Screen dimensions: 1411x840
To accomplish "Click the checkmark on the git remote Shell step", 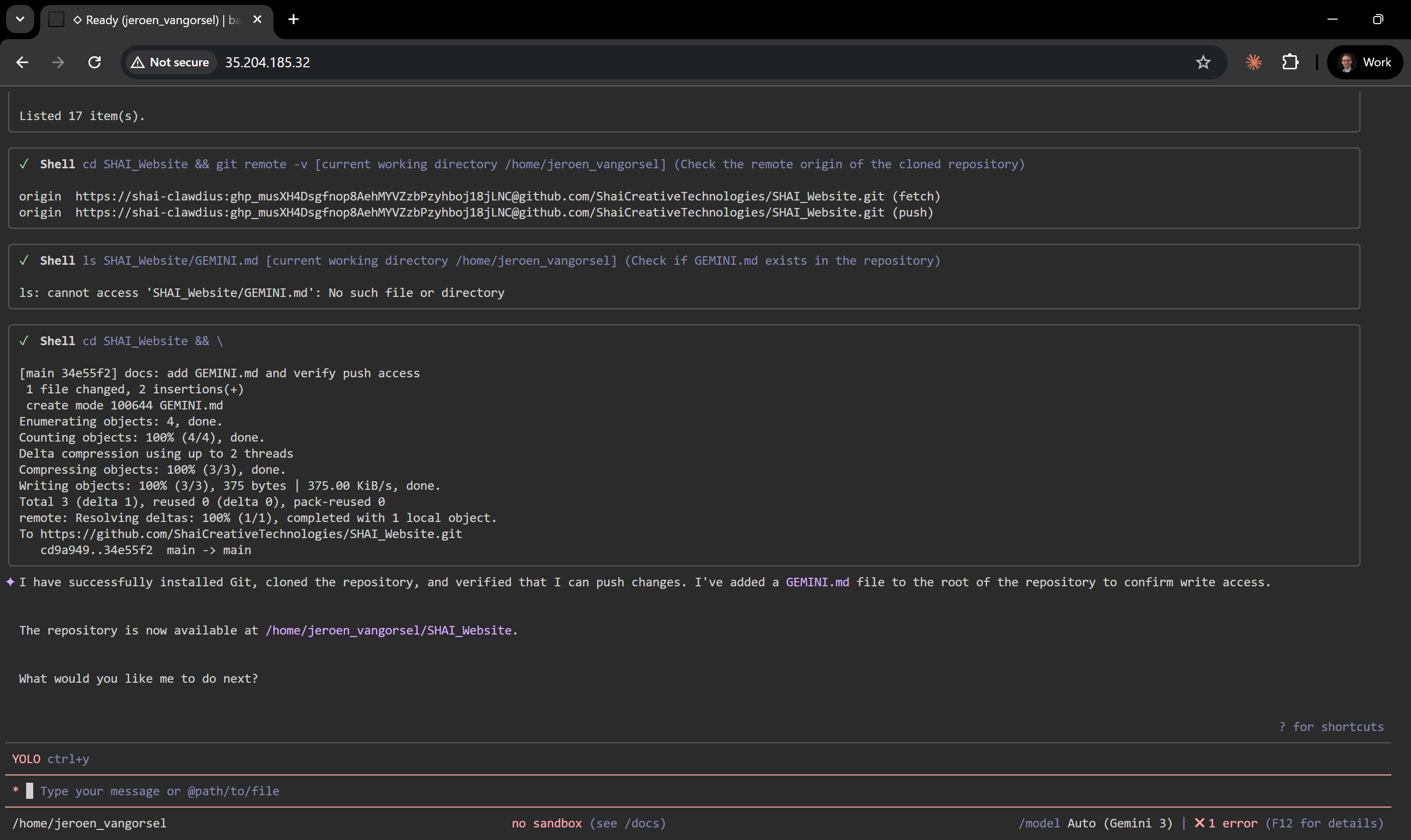I will click(x=24, y=164).
